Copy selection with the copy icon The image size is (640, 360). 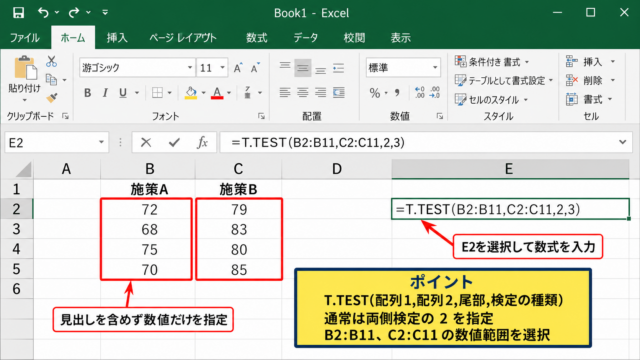point(51,80)
